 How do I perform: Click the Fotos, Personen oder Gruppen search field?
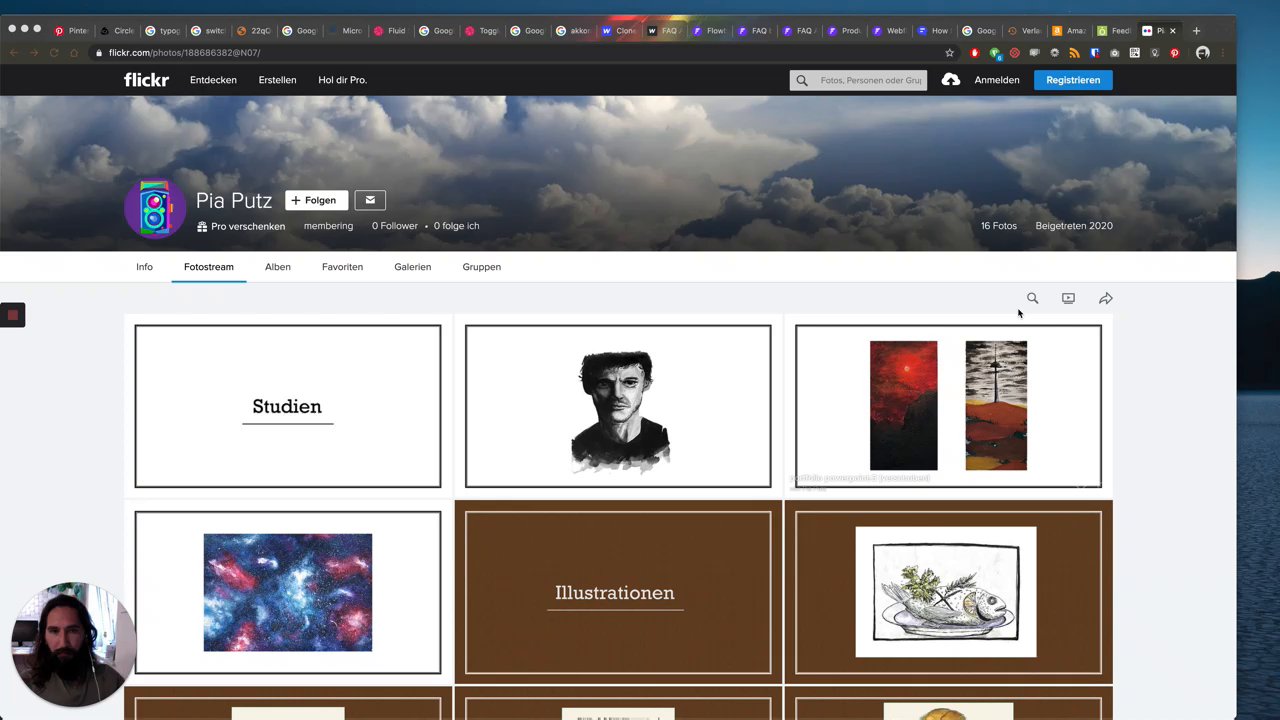(x=858, y=80)
